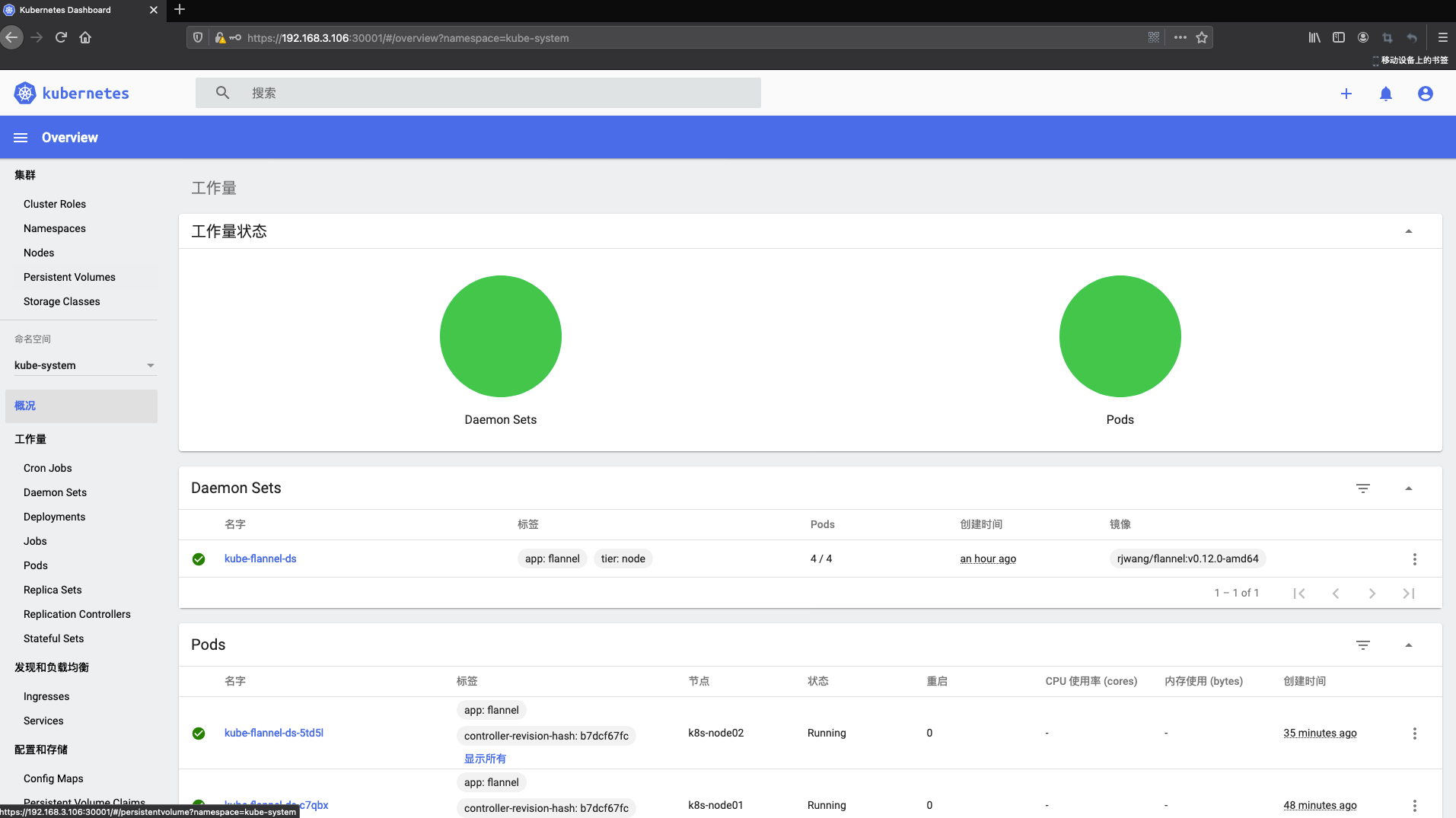This screenshot has height=818, width=1456.
Task: Reload the page in the browser
Action: tap(61, 37)
